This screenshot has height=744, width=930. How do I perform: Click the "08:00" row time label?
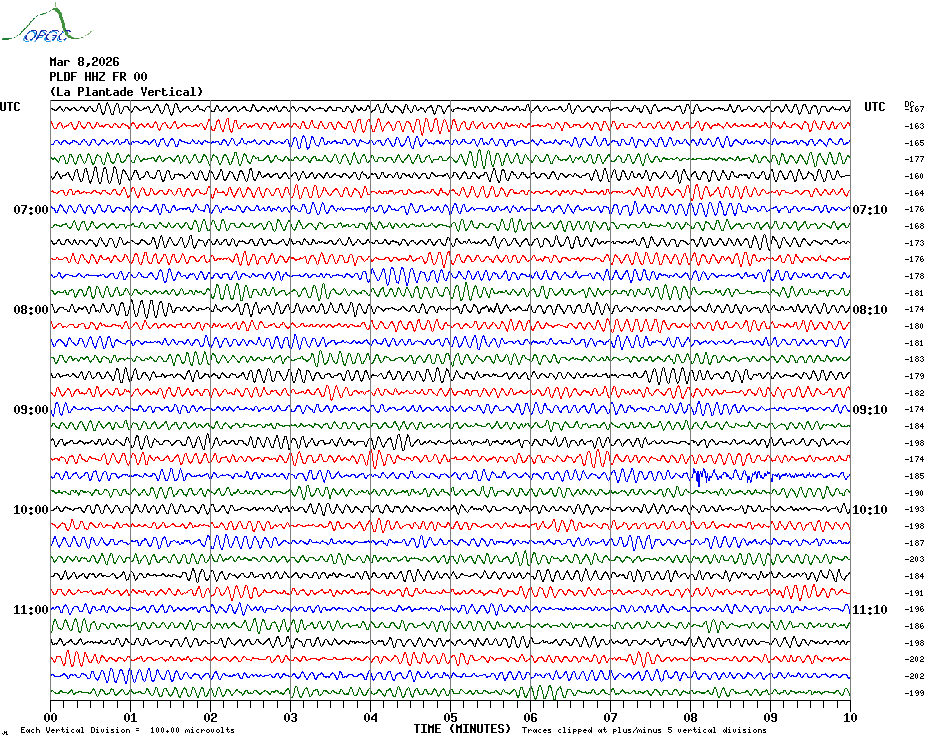click(31, 310)
